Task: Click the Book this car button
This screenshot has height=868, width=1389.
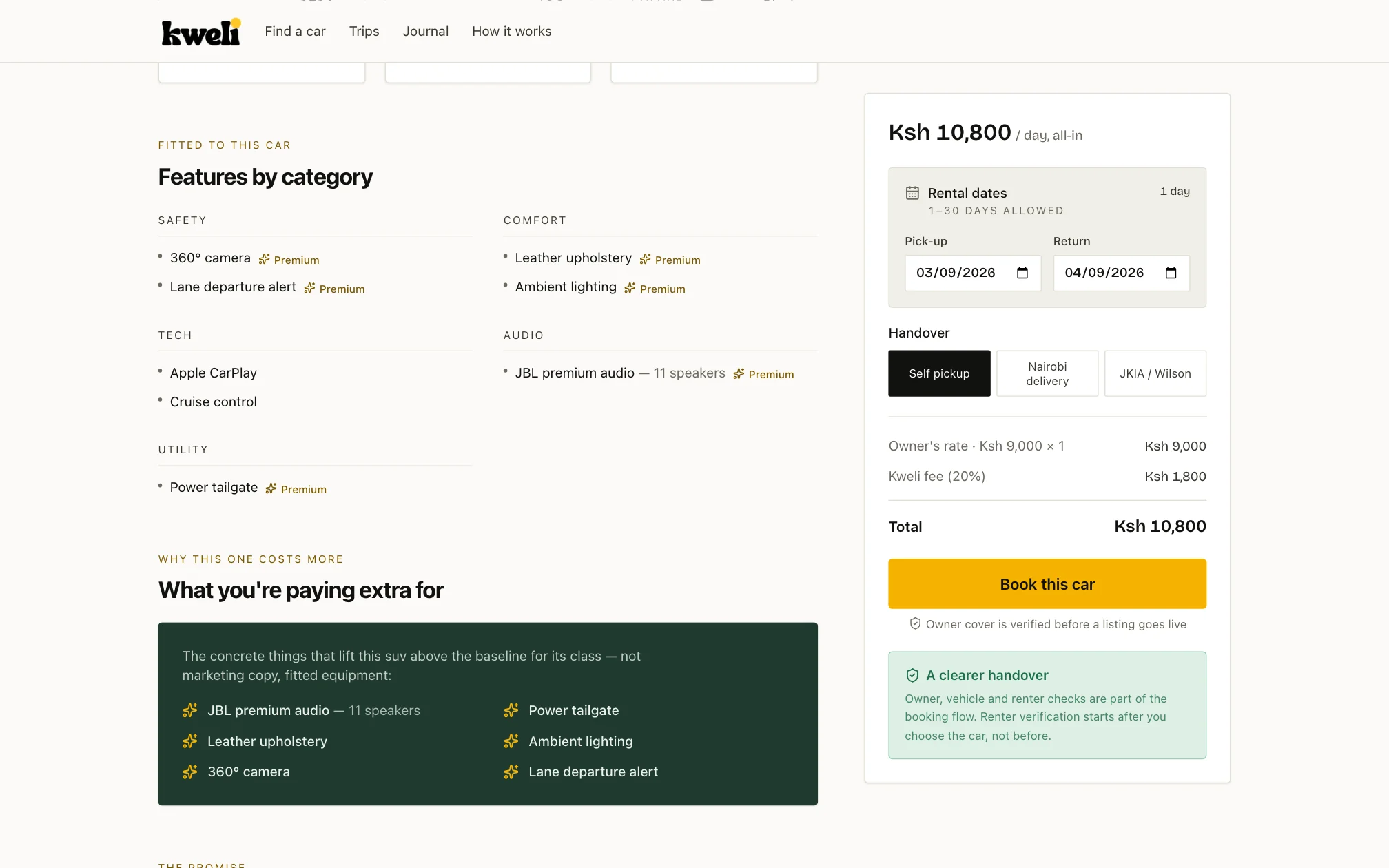Action: point(1047,584)
